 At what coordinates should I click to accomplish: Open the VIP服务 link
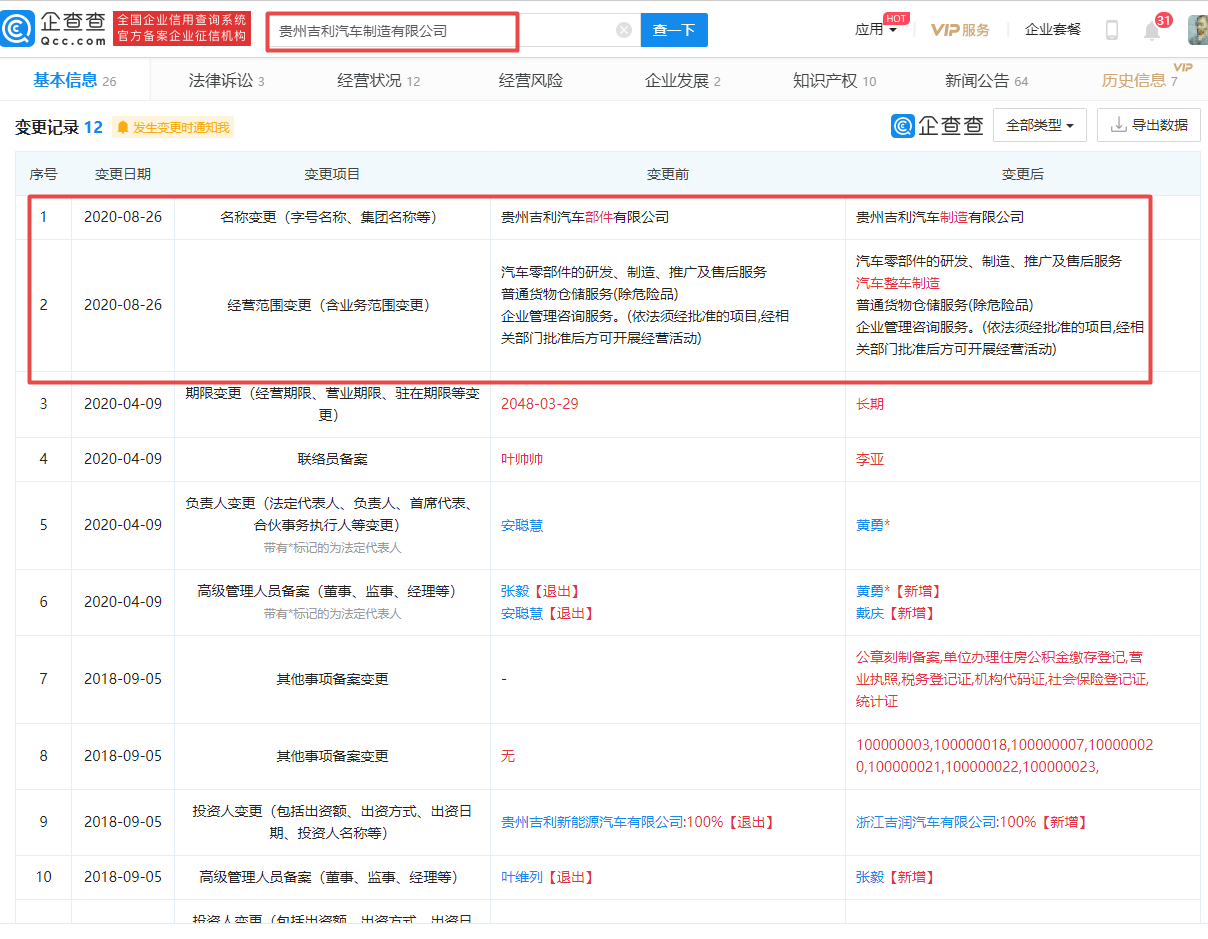(960, 30)
